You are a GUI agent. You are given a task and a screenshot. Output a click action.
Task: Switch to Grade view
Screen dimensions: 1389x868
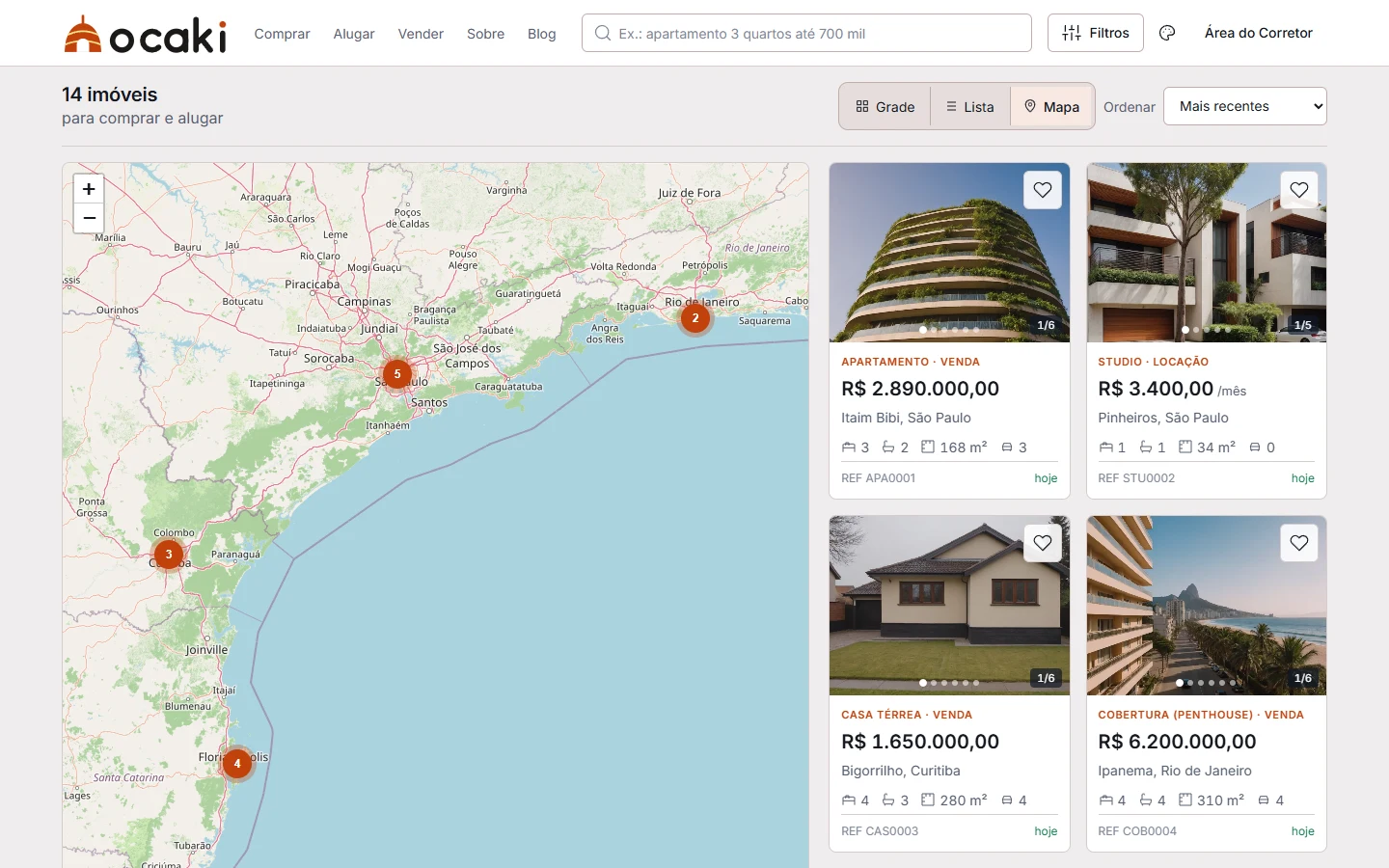tap(885, 107)
